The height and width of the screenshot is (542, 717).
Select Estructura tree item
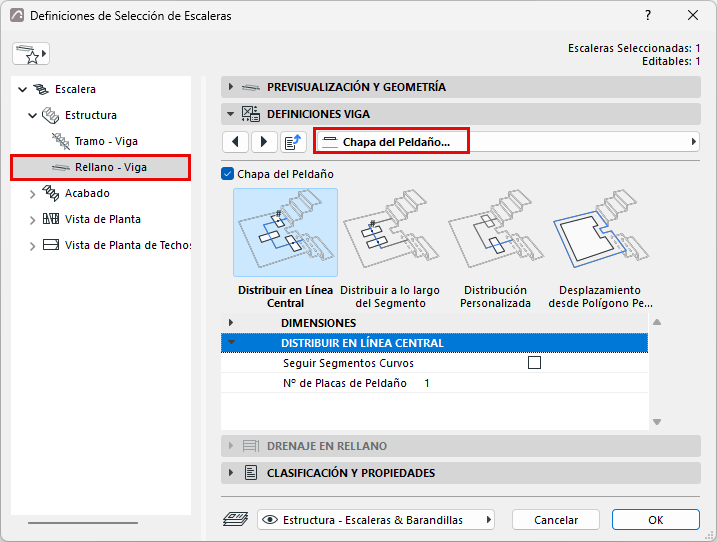point(91,115)
